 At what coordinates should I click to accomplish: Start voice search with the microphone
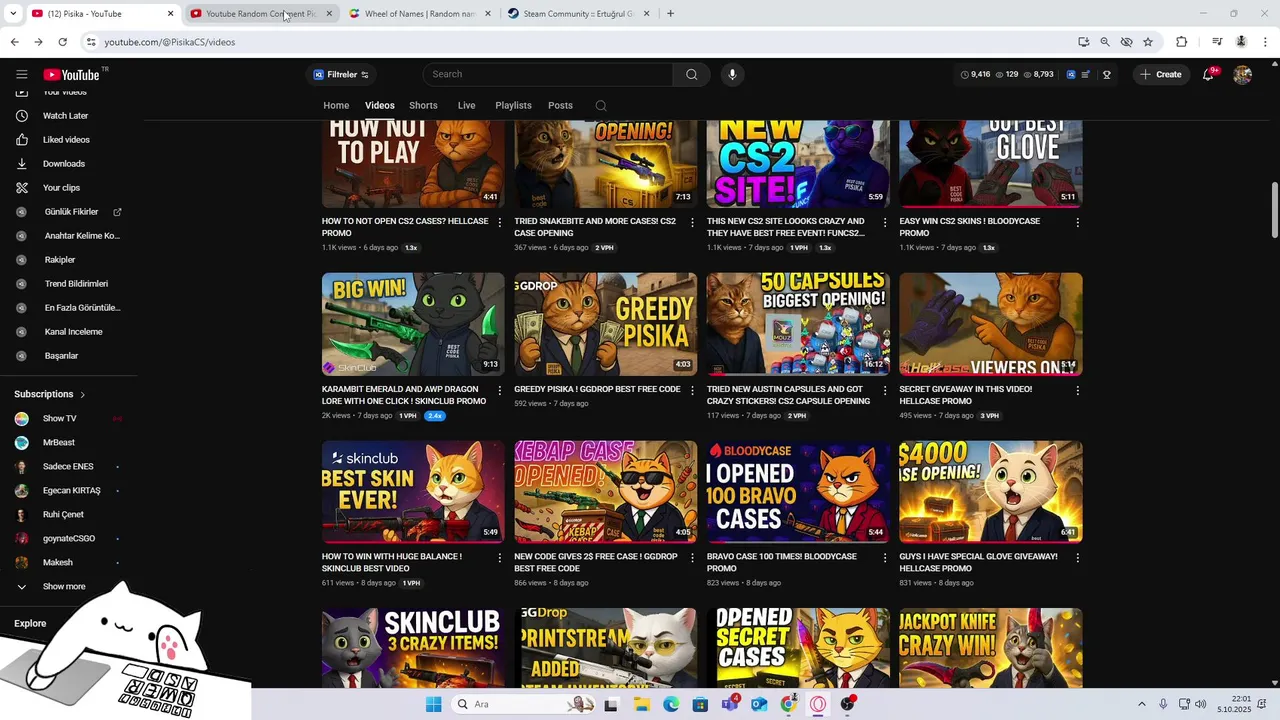pyautogui.click(x=732, y=74)
